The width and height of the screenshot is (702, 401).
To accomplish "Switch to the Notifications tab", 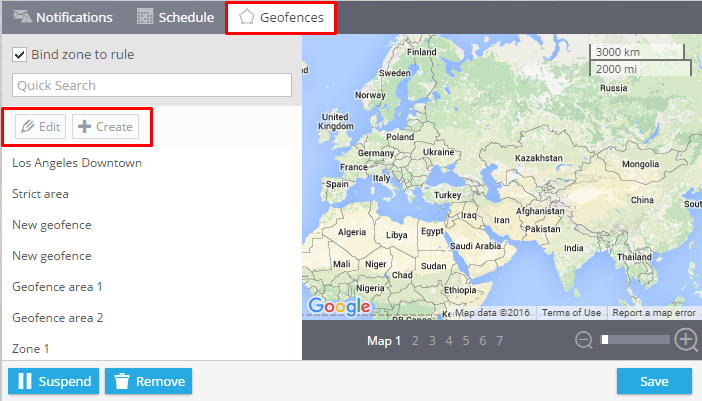I will point(63,17).
